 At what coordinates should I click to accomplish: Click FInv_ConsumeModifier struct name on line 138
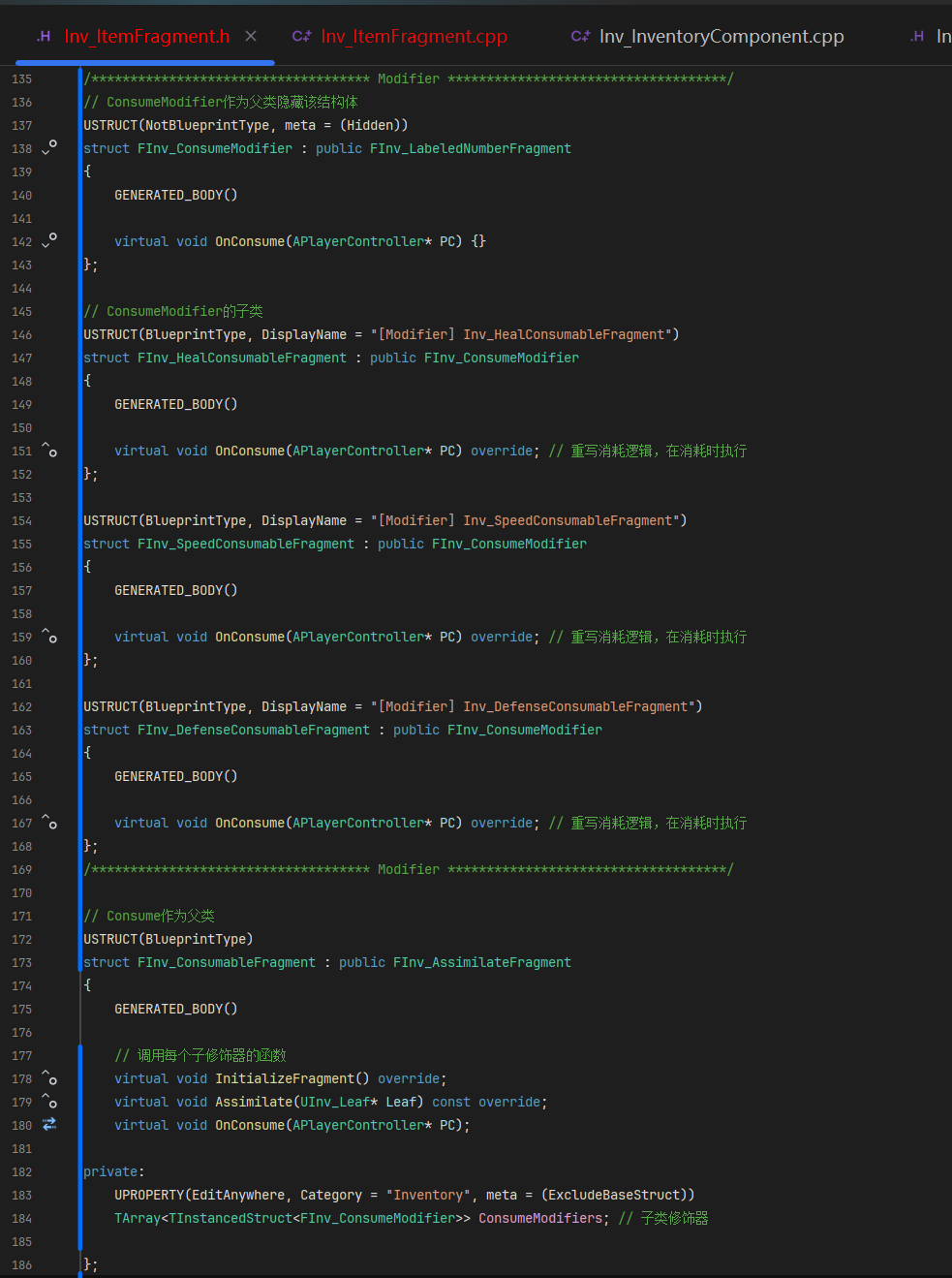[215, 148]
